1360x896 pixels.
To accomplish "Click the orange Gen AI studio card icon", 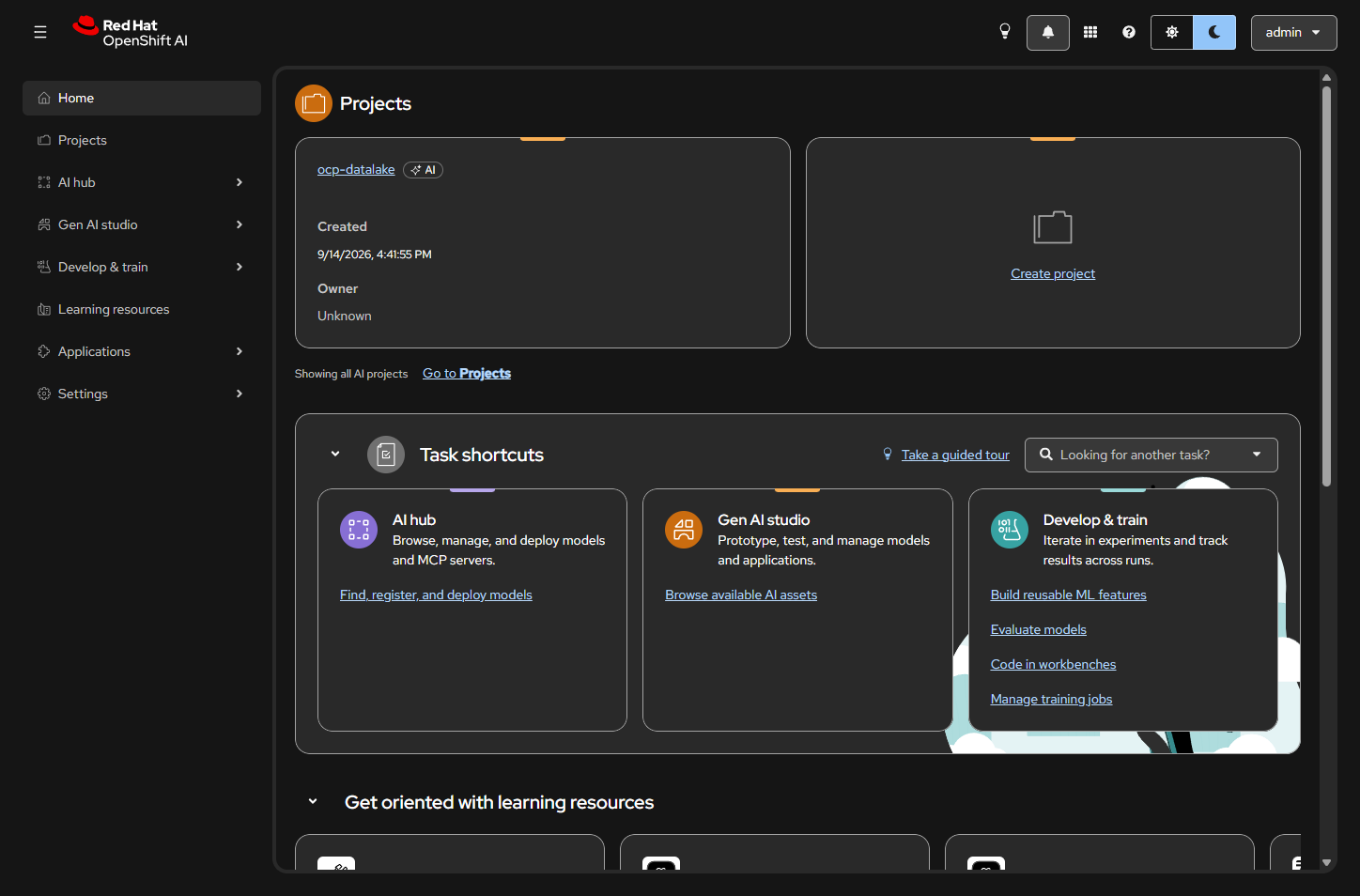I will [684, 530].
